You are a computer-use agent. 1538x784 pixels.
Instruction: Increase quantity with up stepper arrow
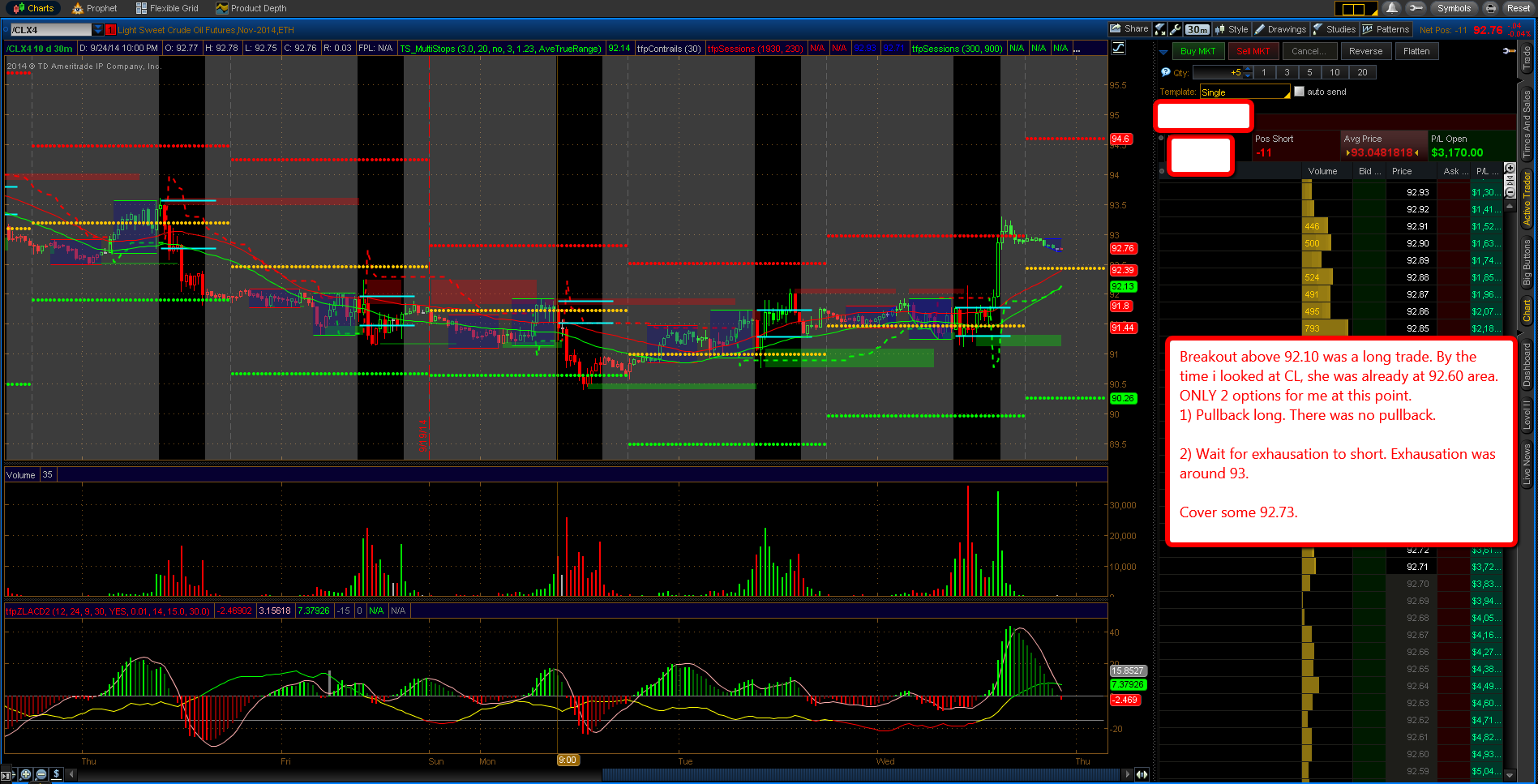(1249, 69)
